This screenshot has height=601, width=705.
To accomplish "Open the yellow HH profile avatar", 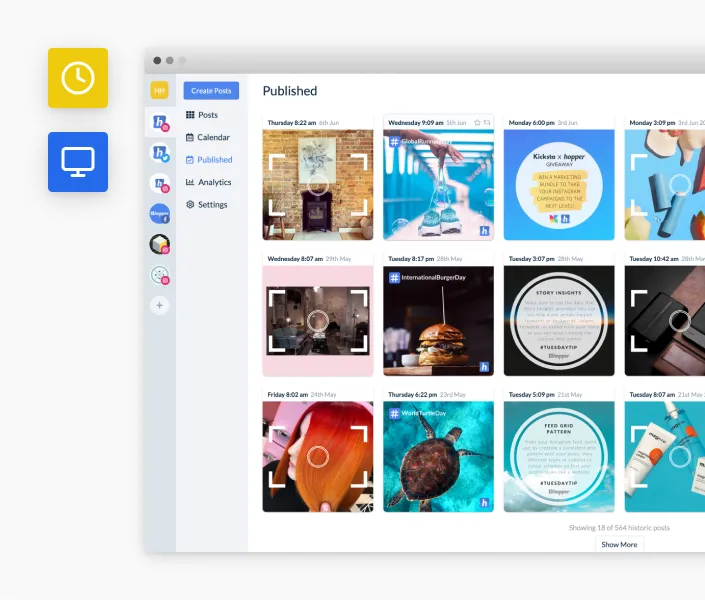I will pos(159,90).
